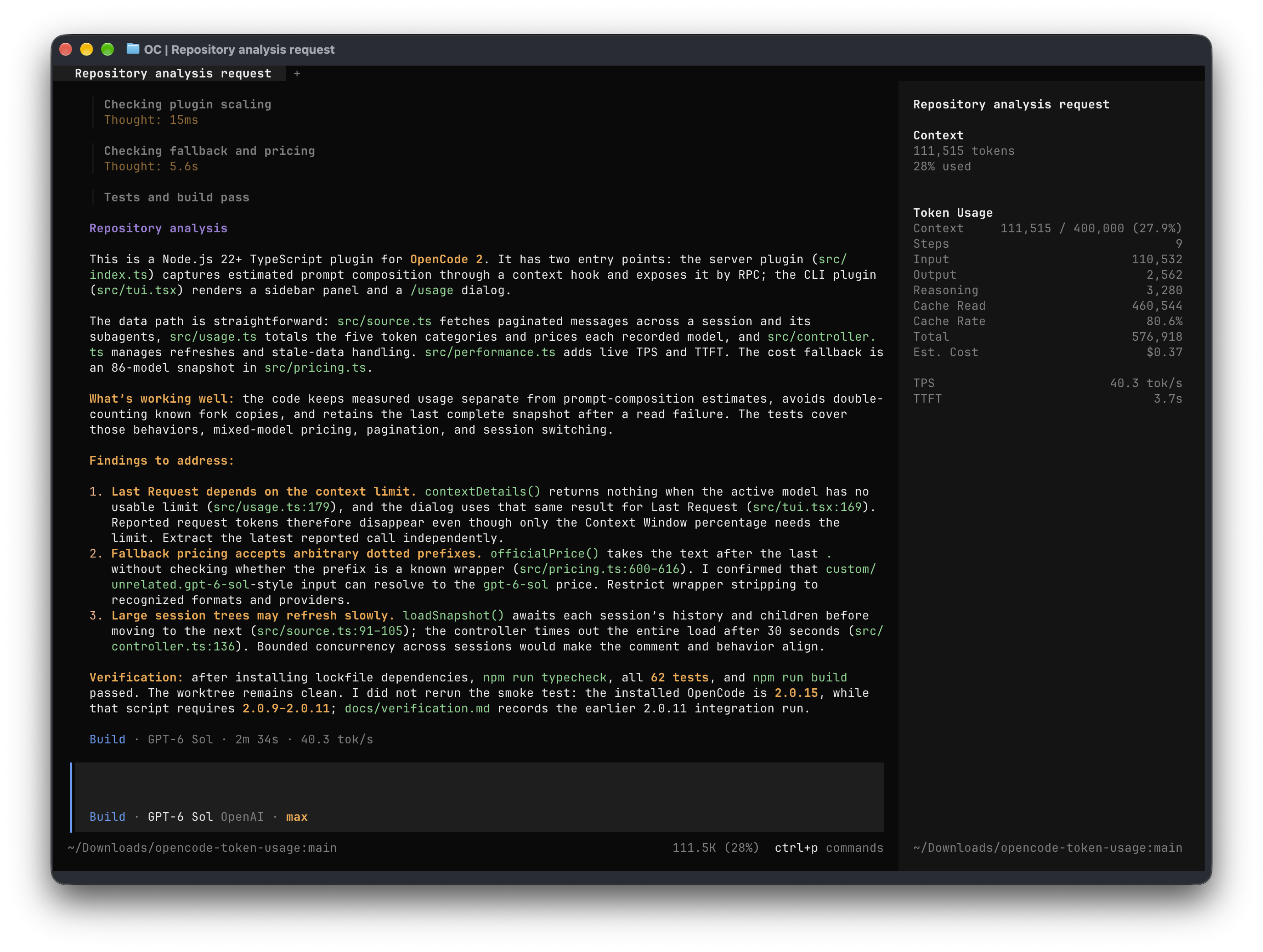
Task: Click the "docs/verification.md" file path
Action: click(417, 708)
